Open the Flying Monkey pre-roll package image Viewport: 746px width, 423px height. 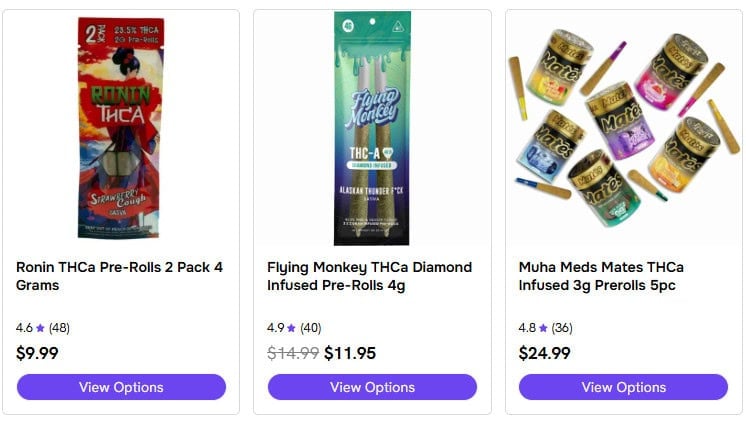372,128
